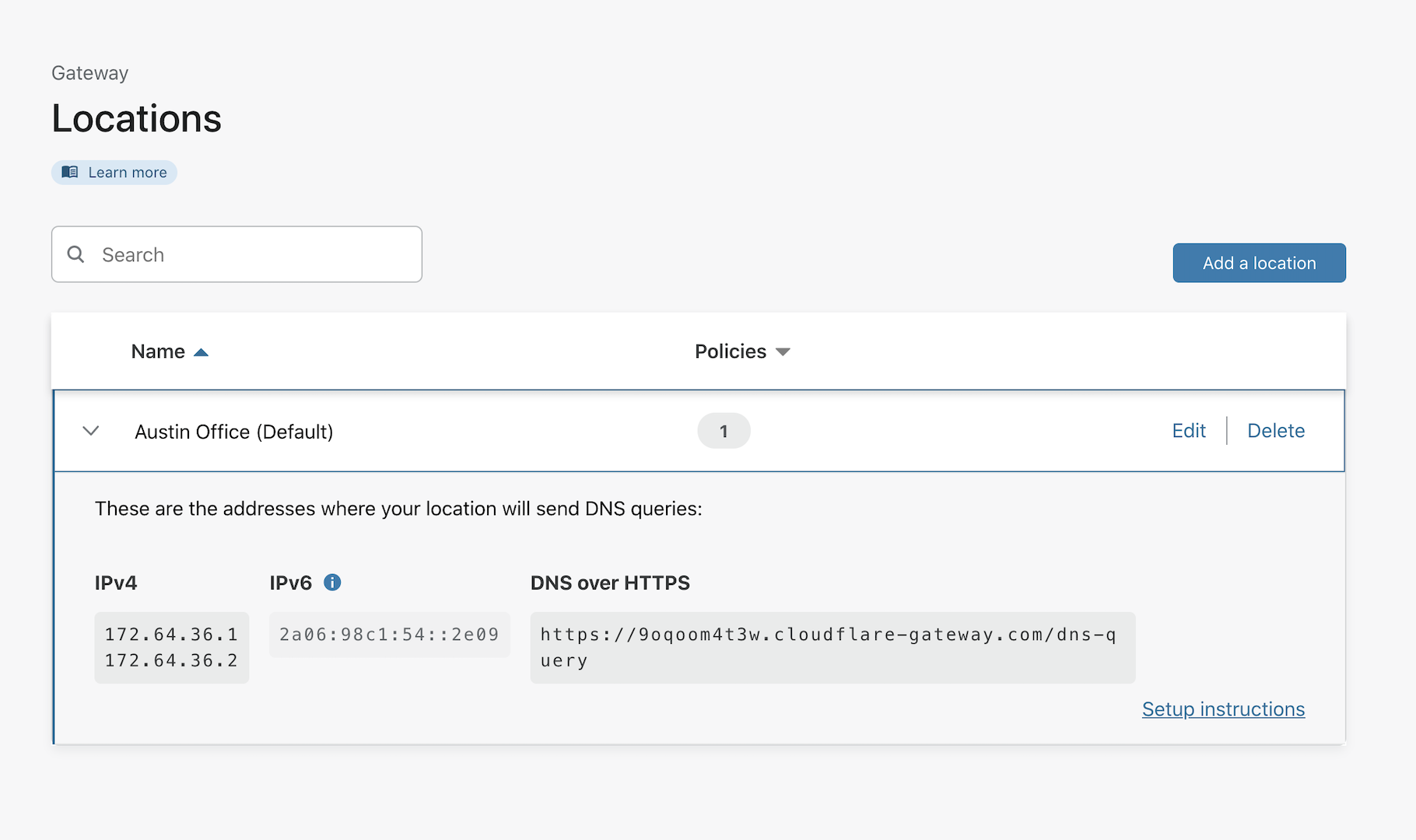Screen dimensions: 1416x840
Task: Click the Add a location button
Action: (x=1259, y=263)
